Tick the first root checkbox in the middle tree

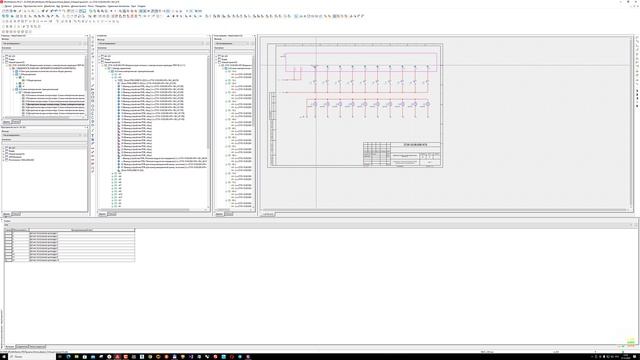[102, 56]
